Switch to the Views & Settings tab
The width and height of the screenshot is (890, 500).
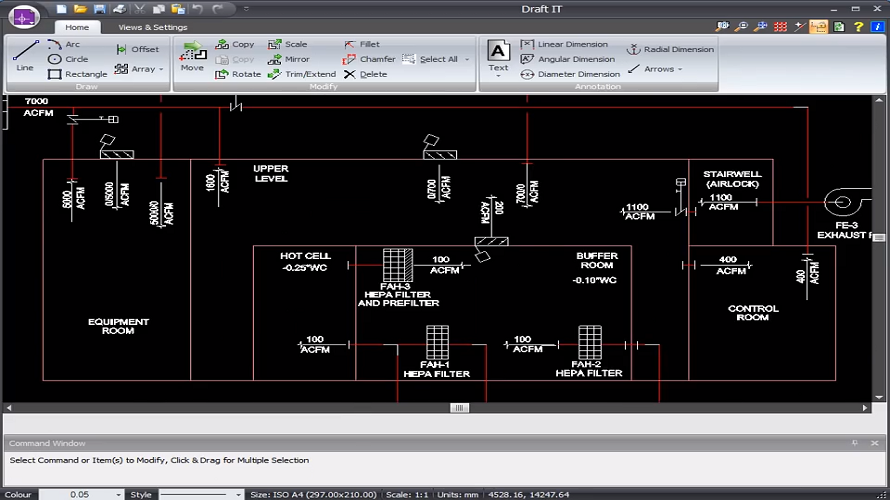pos(152,27)
